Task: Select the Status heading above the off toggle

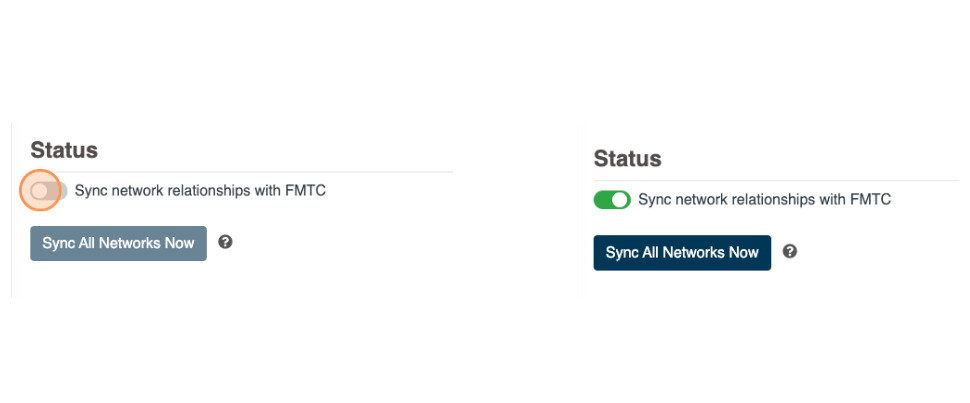Action: [64, 150]
